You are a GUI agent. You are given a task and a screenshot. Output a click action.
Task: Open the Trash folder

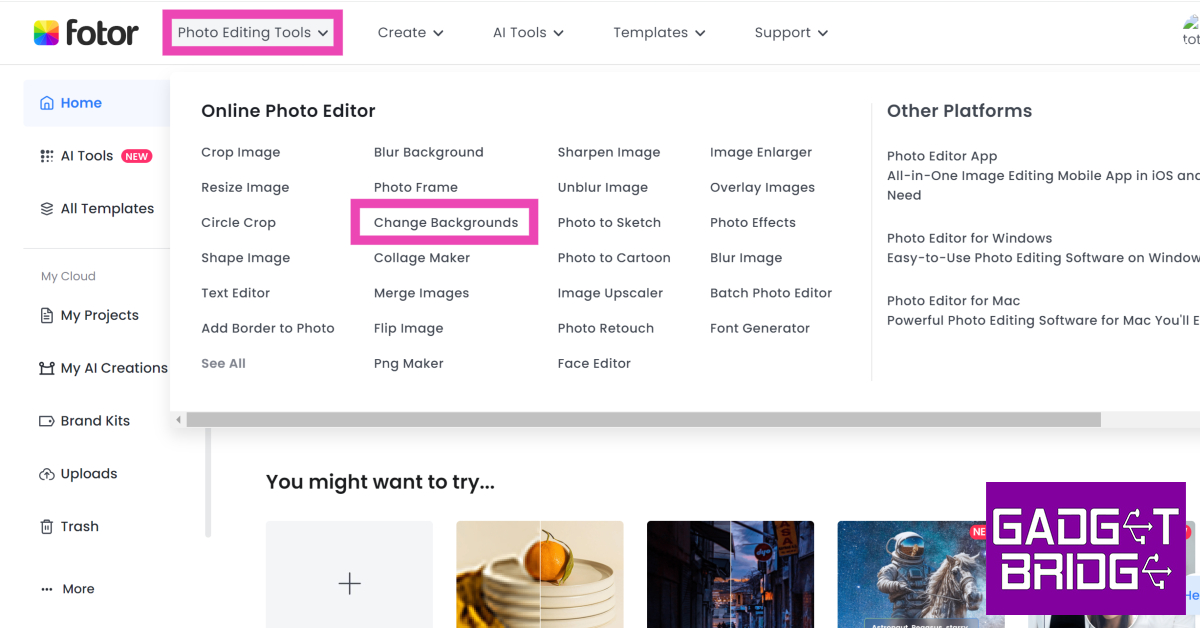pyautogui.click(x=79, y=527)
